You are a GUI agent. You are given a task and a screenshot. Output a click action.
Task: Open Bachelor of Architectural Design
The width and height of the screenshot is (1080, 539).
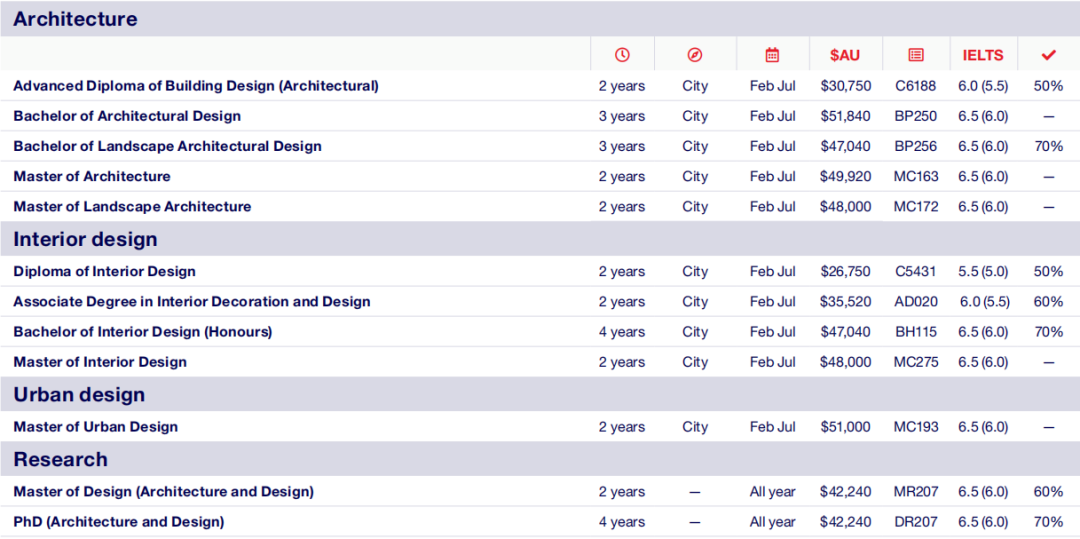(x=127, y=116)
